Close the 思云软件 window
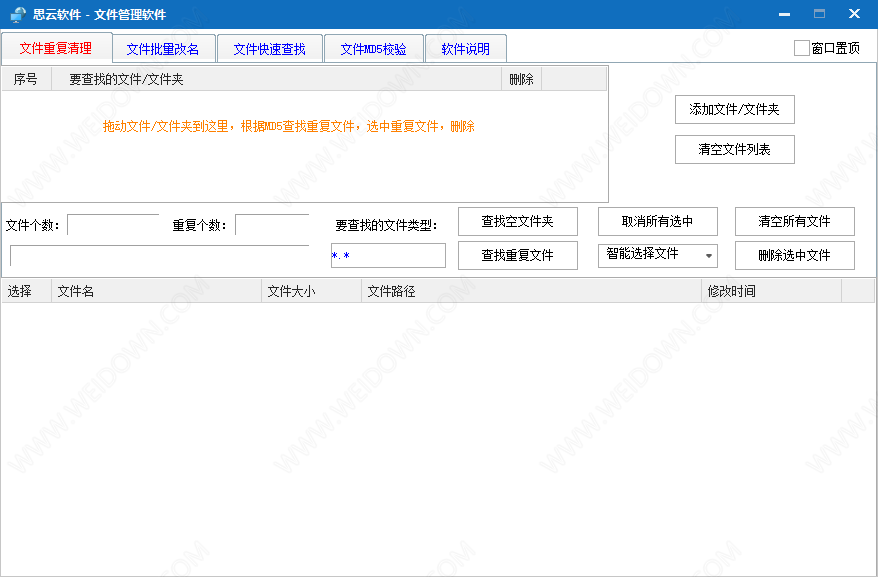Viewport: 878px width, 577px height. (x=854, y=14)
